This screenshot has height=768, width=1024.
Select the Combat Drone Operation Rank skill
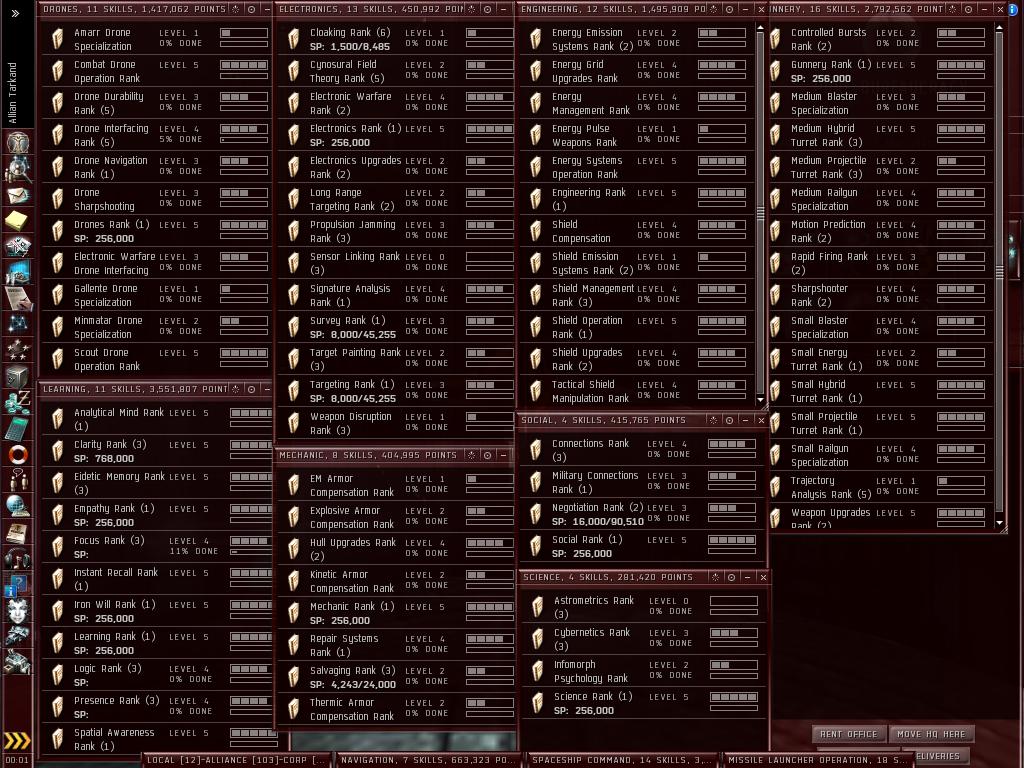pos(157,71)
